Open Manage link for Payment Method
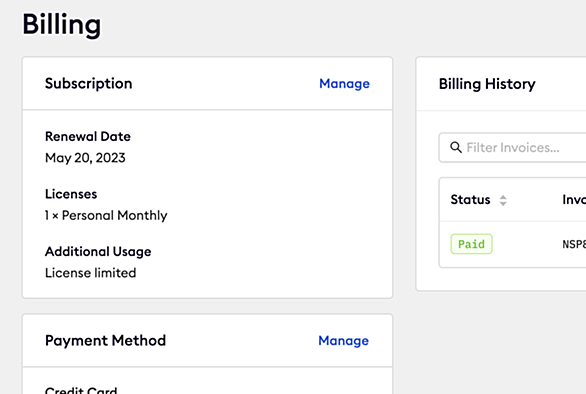The width and height of the screenshot is (586, 394). coord(343,341)
